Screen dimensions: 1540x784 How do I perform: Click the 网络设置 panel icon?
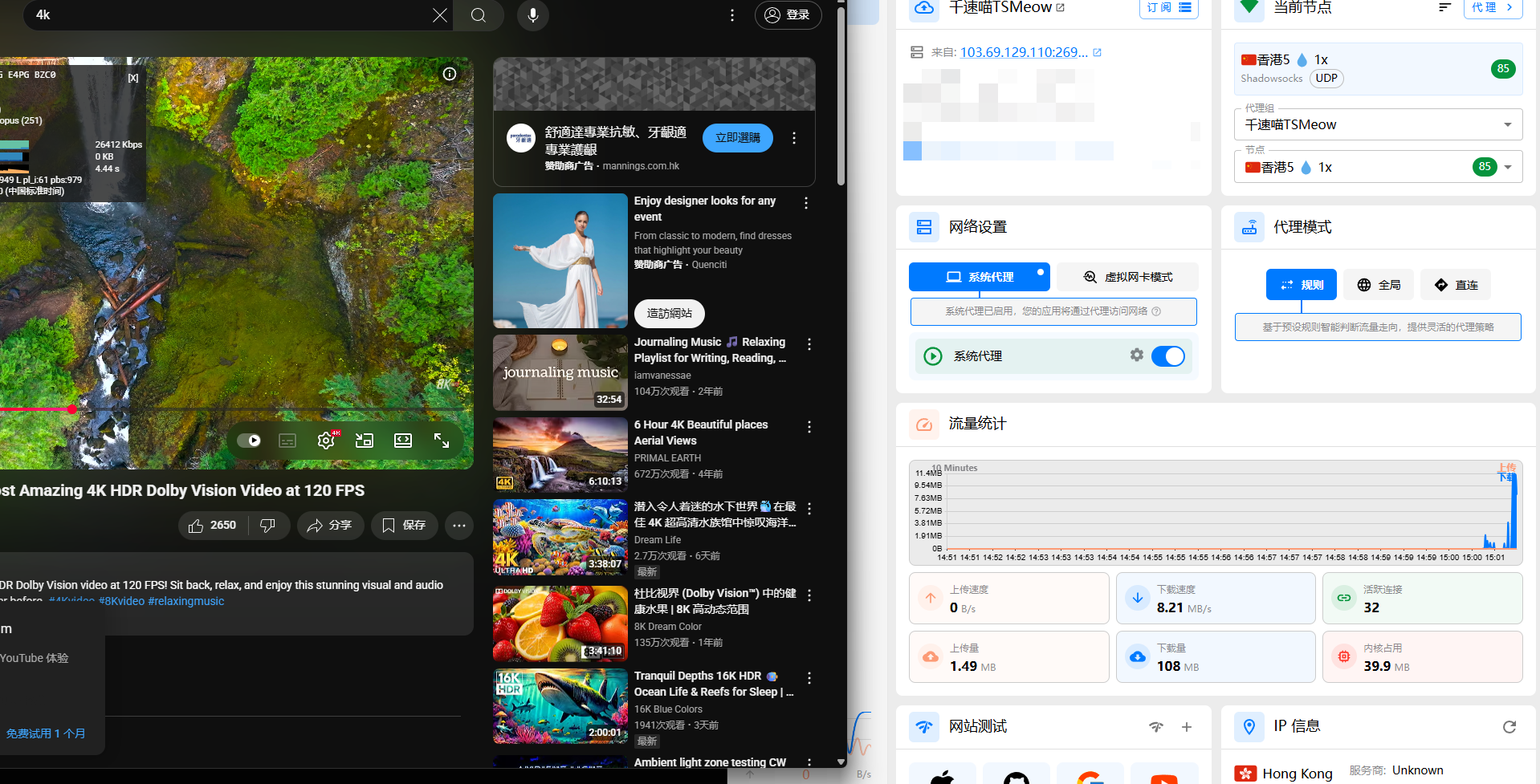coord(924,227)
